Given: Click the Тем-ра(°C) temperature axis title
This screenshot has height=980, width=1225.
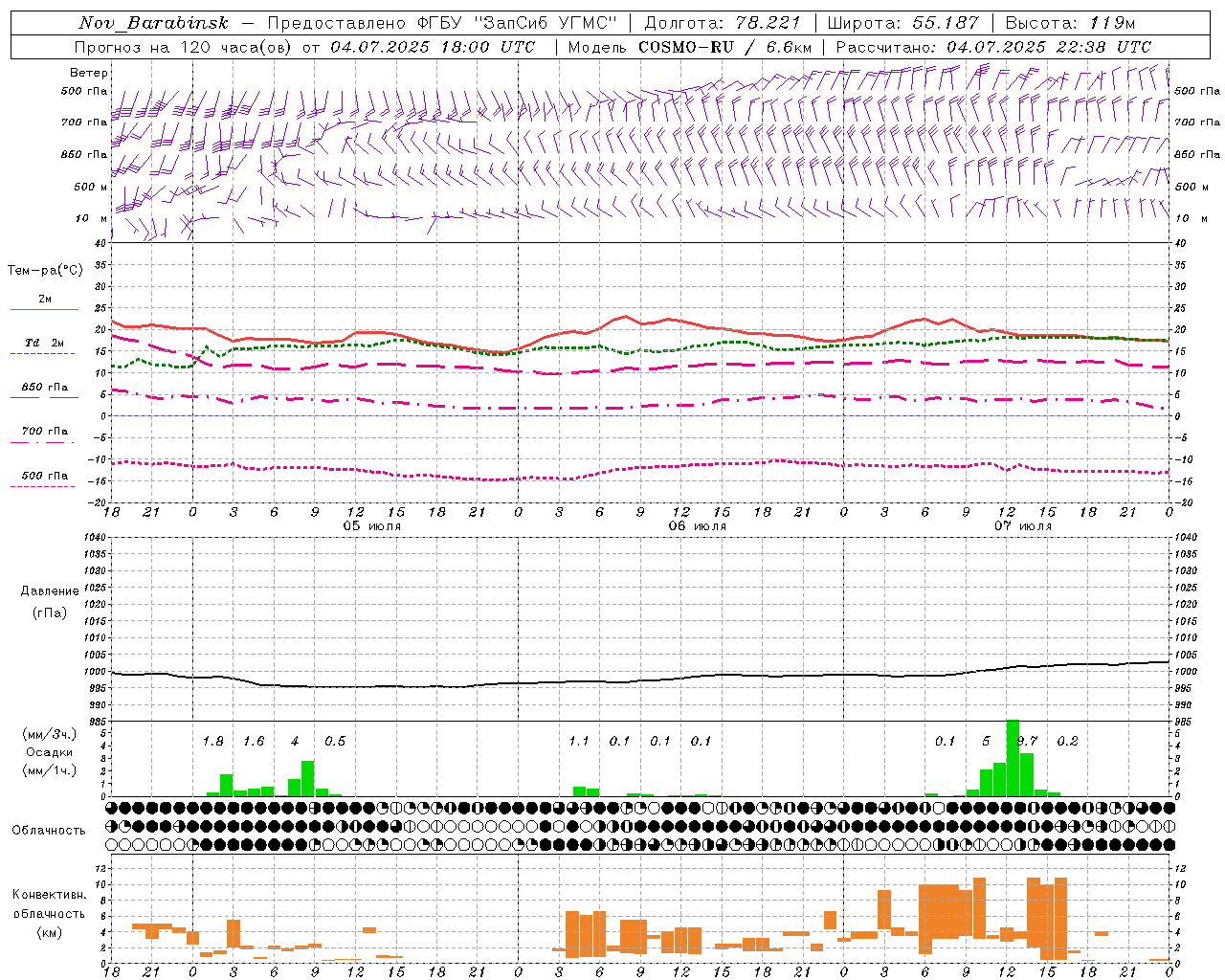Looking at the screenshot, I should click(45, 271).
